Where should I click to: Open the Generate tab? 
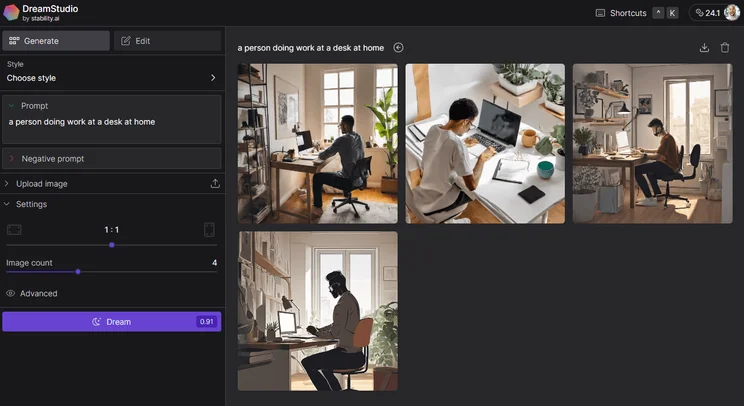point(56,41)
